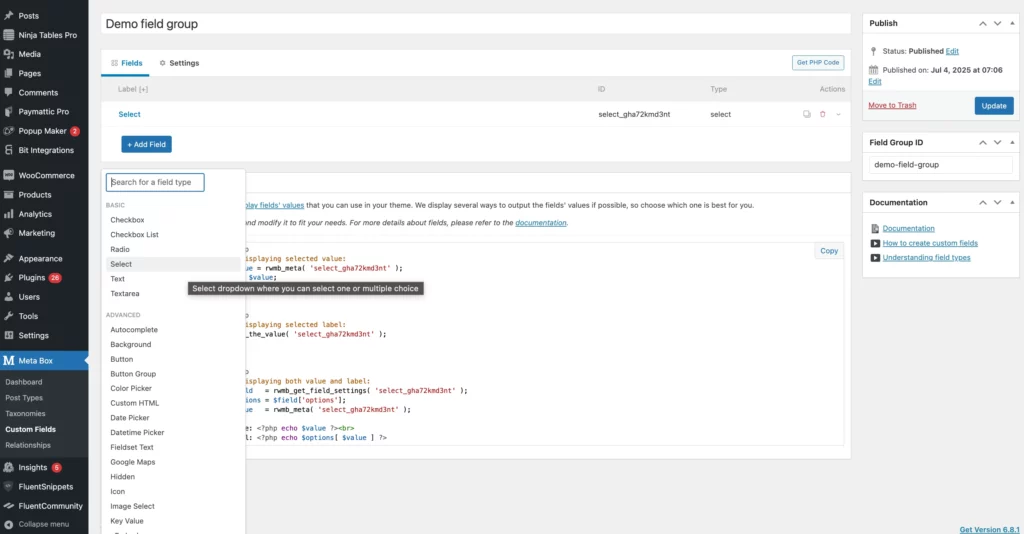Image resolution: width=1024 pixels, height=534 pixels.
Task: Open FluentCommunity menu
Action: click(x=50, y=506)
